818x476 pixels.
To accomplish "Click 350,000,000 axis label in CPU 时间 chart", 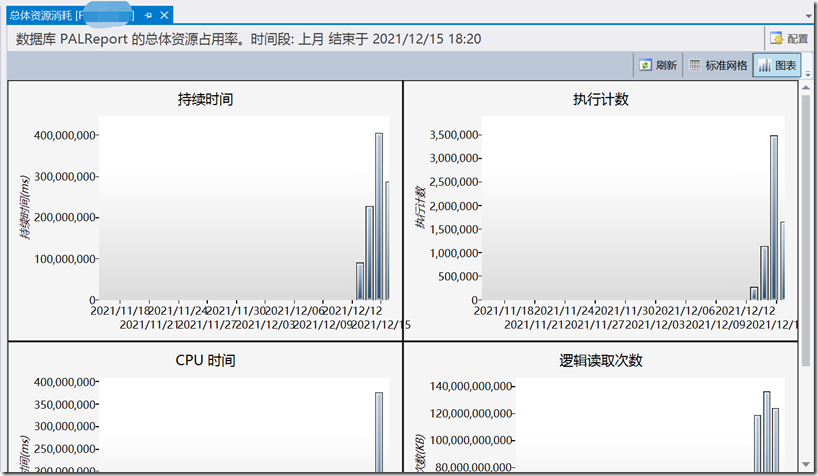I will [x=65, y=404].
